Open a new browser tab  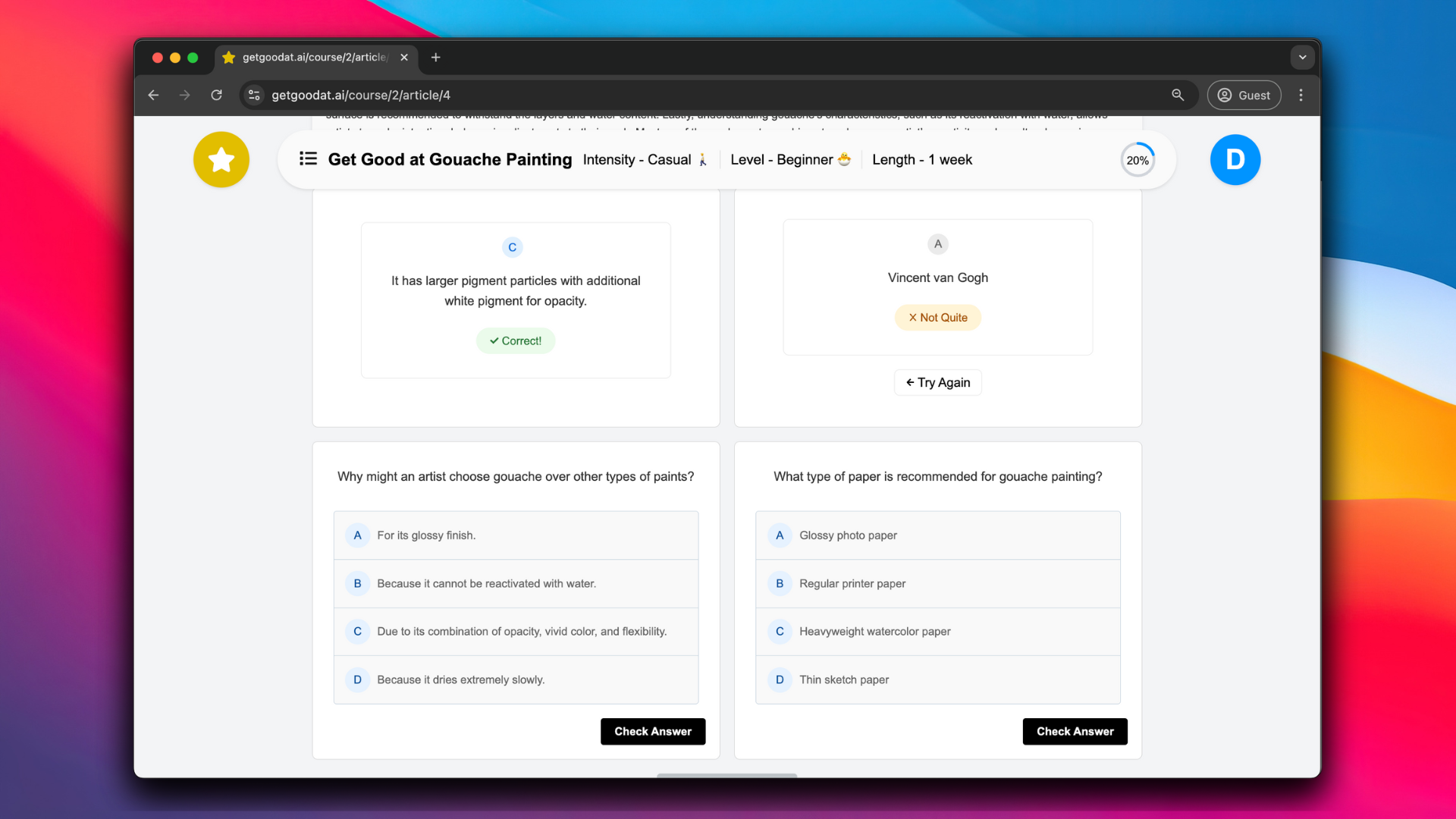[x=435, y=58]
